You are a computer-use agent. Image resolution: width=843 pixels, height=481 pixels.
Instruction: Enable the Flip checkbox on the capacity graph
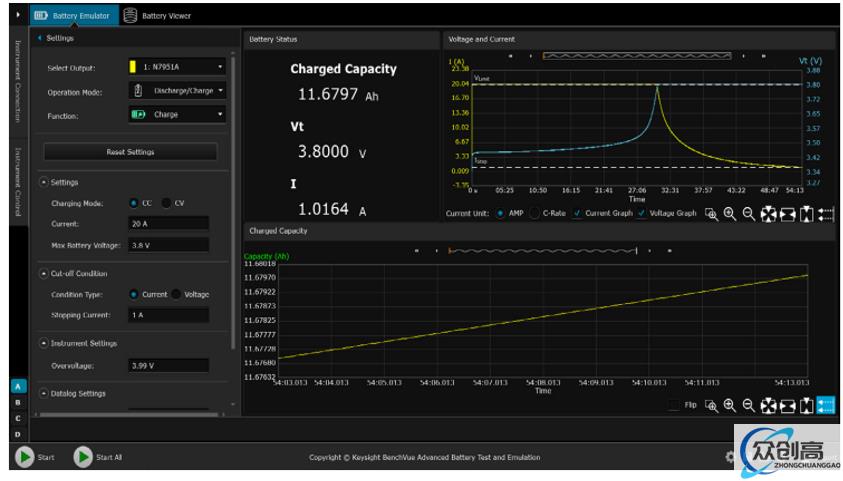[x=674, y=405]
